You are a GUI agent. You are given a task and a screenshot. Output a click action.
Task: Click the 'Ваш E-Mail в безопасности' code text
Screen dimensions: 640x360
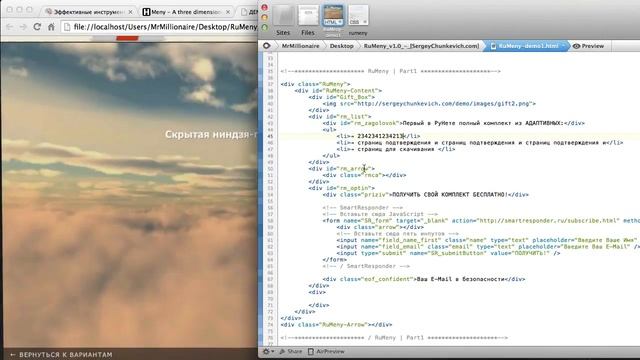click(x=460, y=279)
